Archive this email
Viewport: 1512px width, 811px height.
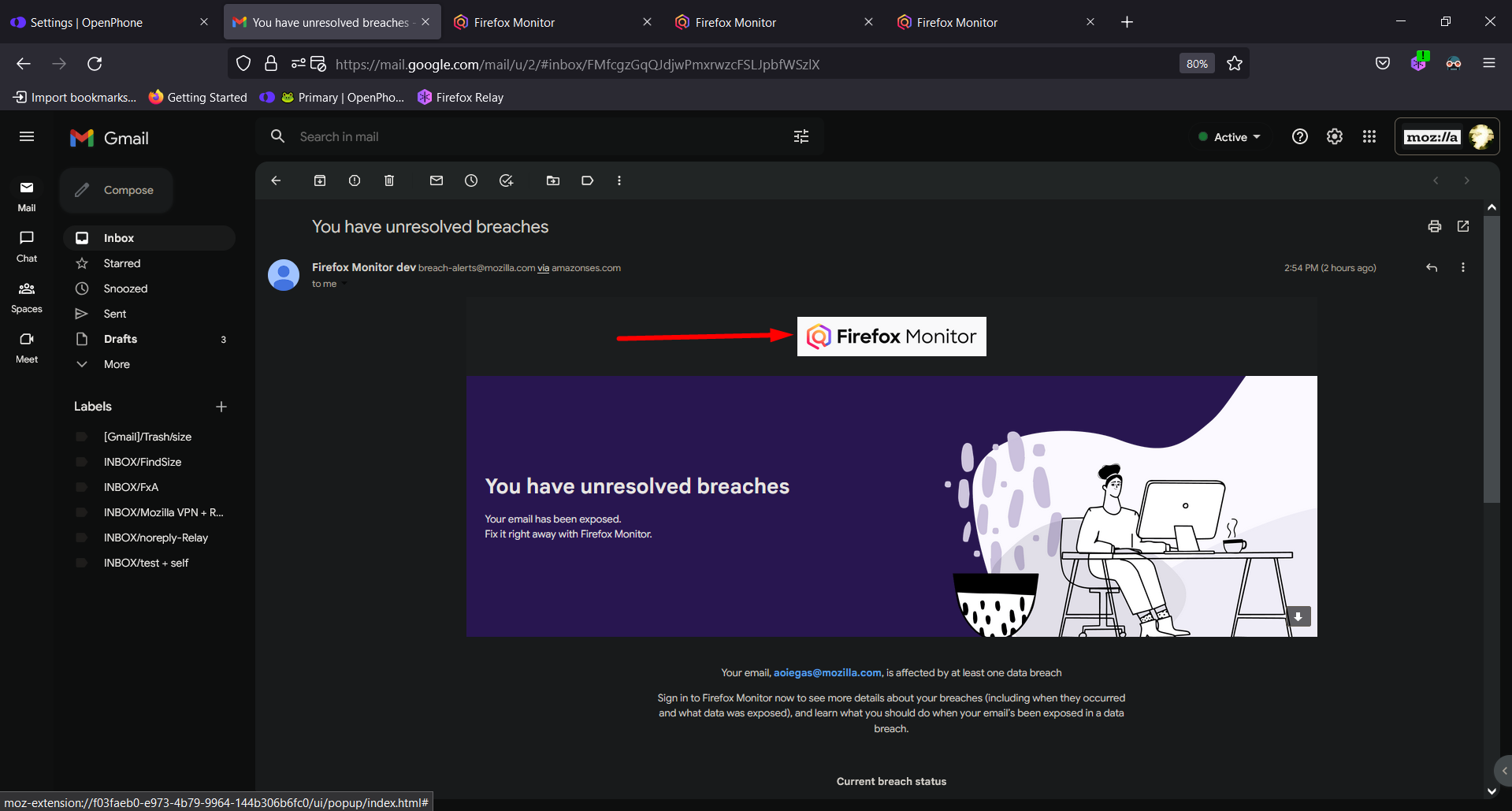(x=320, y=180)
